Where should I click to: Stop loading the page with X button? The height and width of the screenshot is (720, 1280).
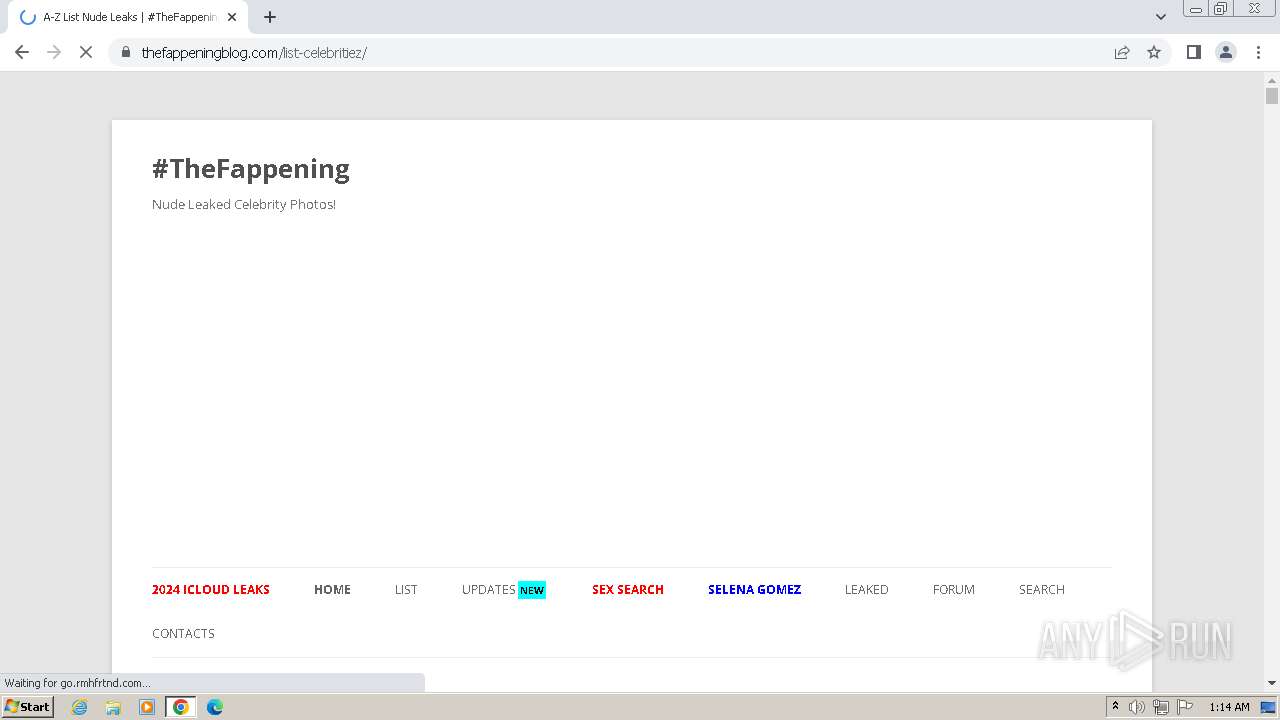pyautogui.click(x=86, y=52)
